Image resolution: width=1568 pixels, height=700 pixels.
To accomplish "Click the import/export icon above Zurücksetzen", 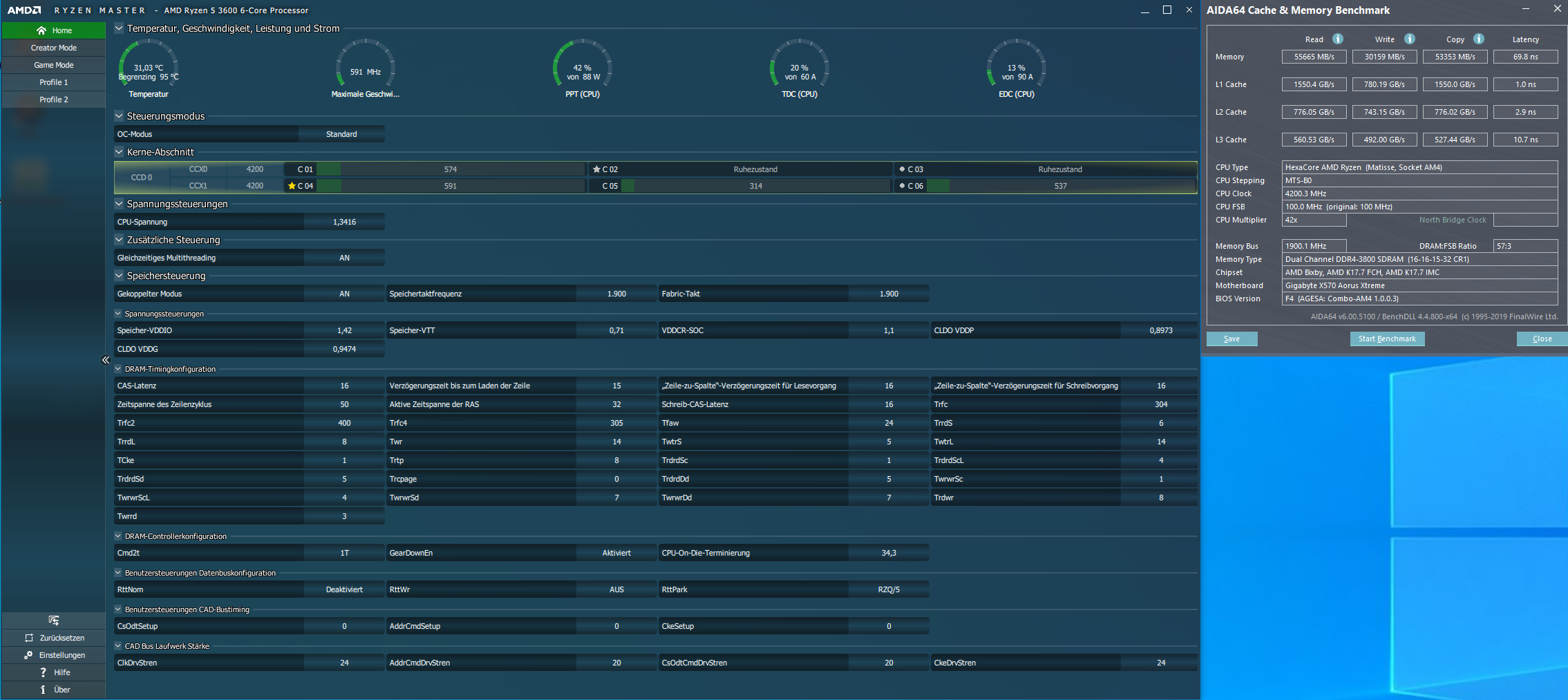I will [x=54, y=621].
